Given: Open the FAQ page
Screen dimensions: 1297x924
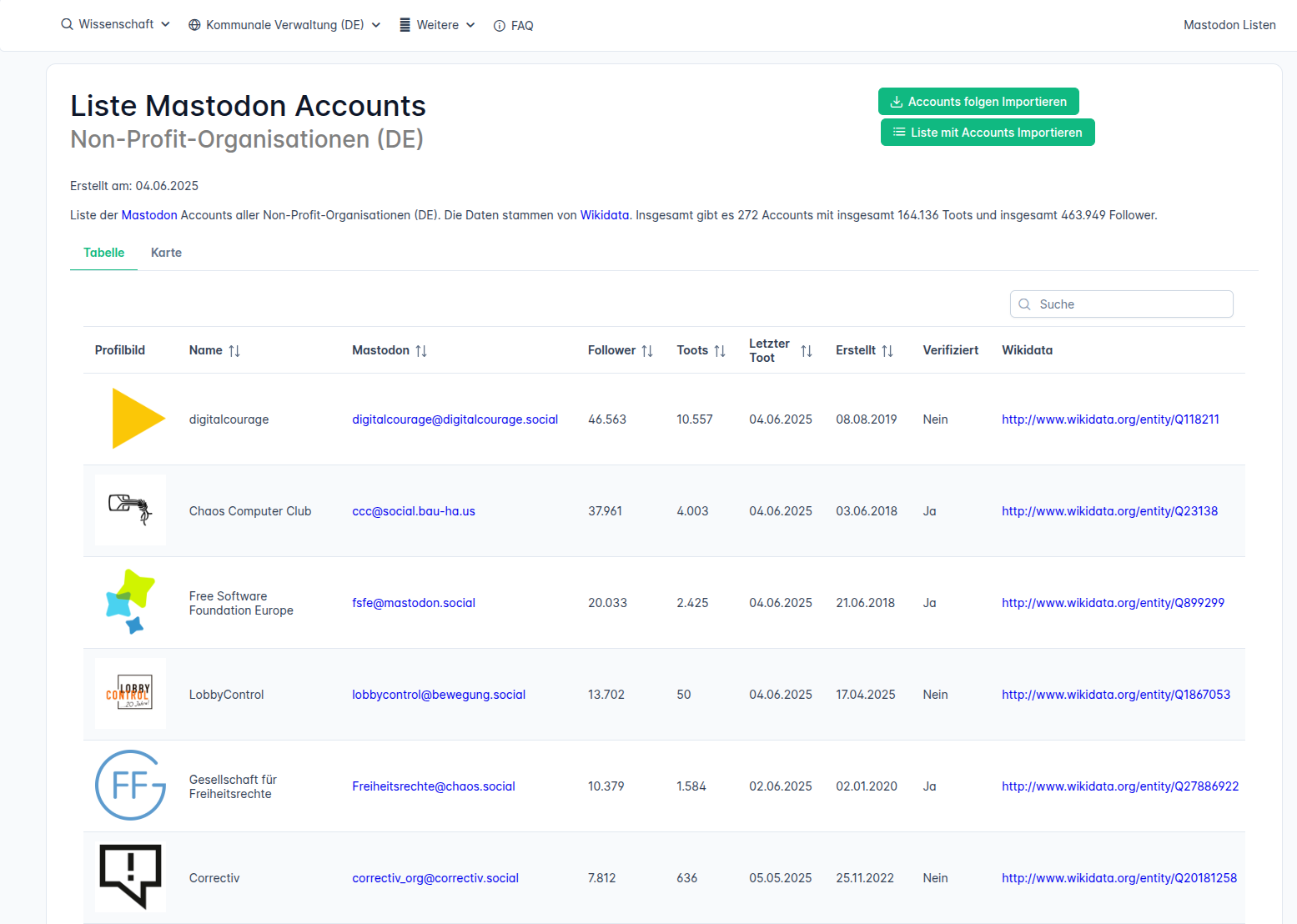Looking at the screenshot, I should [514, 26].
